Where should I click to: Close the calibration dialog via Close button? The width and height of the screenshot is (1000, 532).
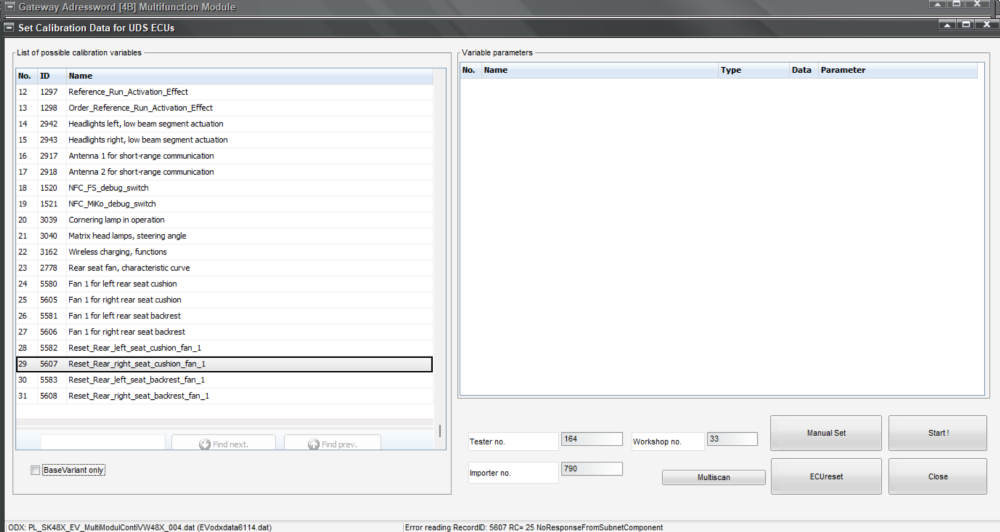[x=938, y=477]
